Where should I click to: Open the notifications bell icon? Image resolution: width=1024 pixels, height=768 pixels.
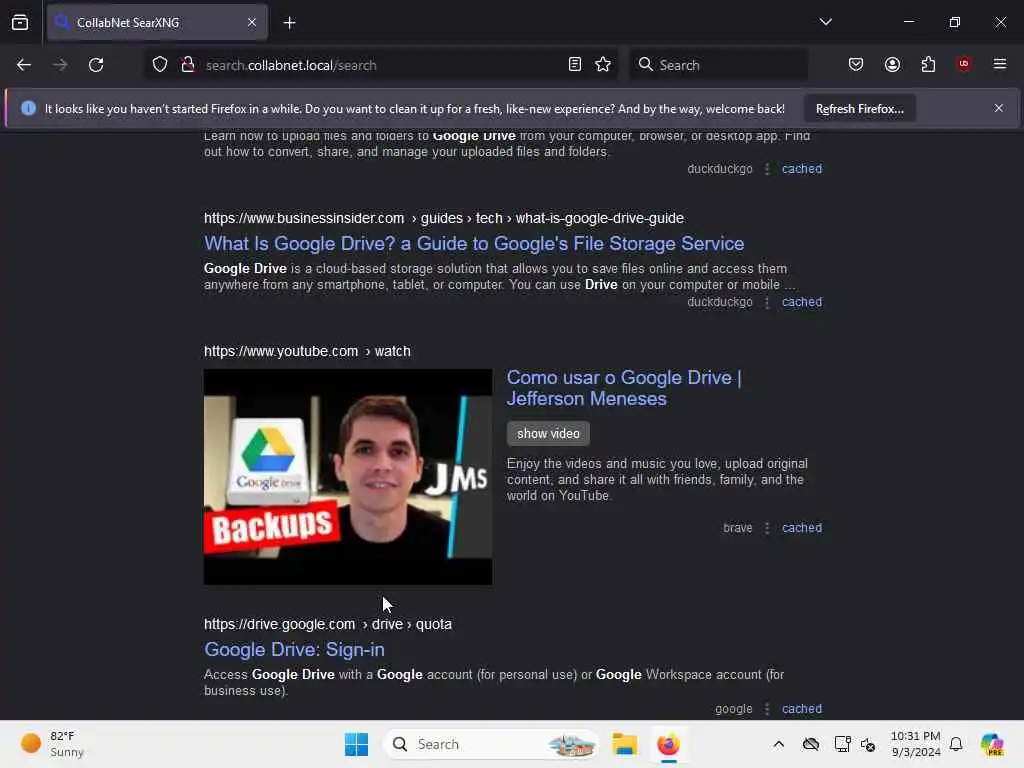(956, 744)
